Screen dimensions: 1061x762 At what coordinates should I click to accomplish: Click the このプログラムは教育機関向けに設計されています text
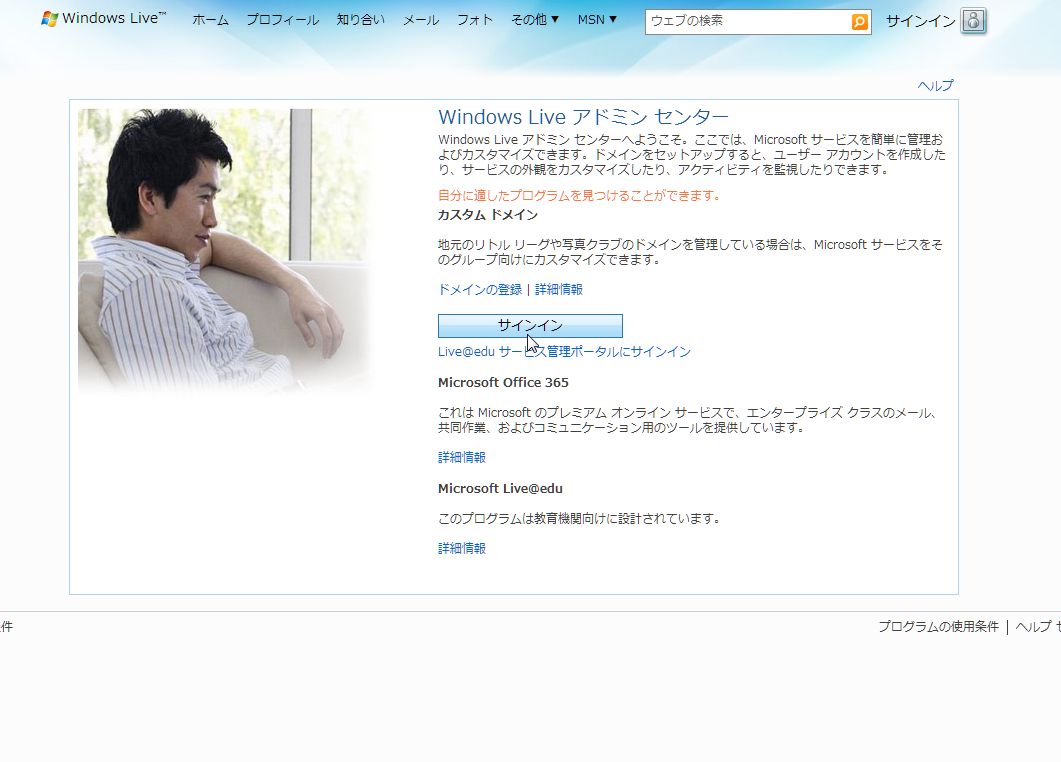point(579,519)
